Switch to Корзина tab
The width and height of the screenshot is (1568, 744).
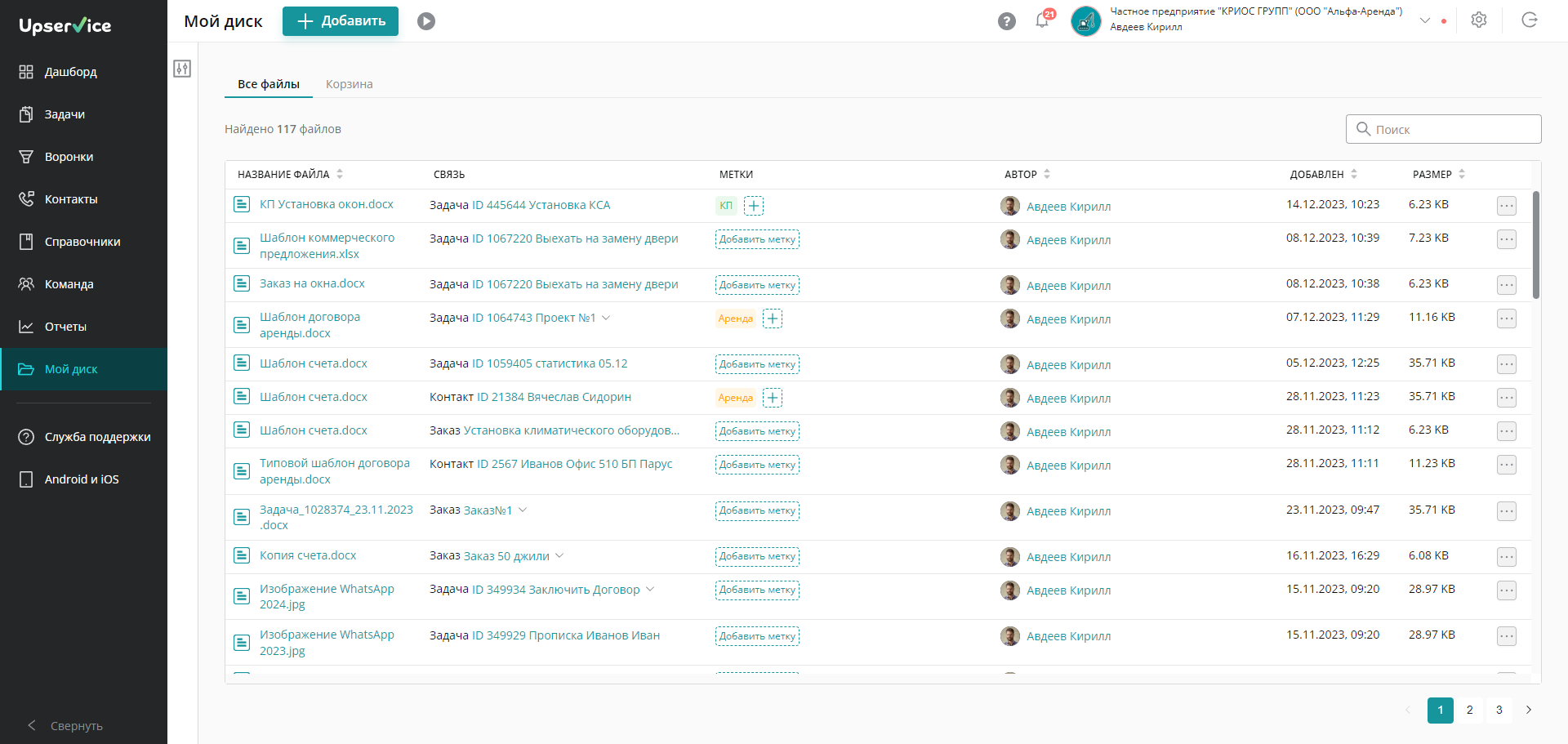(350, 84)
